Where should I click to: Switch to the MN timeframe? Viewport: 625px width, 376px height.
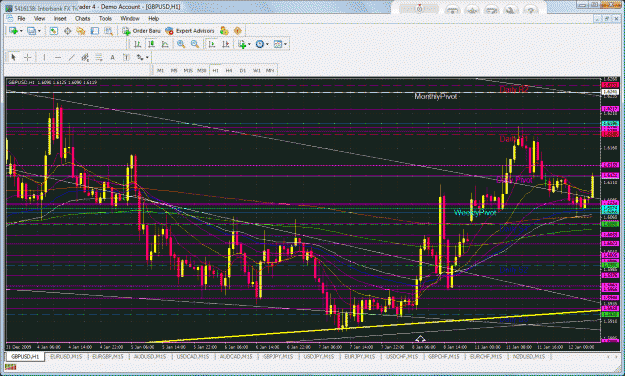[x=270, y=71]
